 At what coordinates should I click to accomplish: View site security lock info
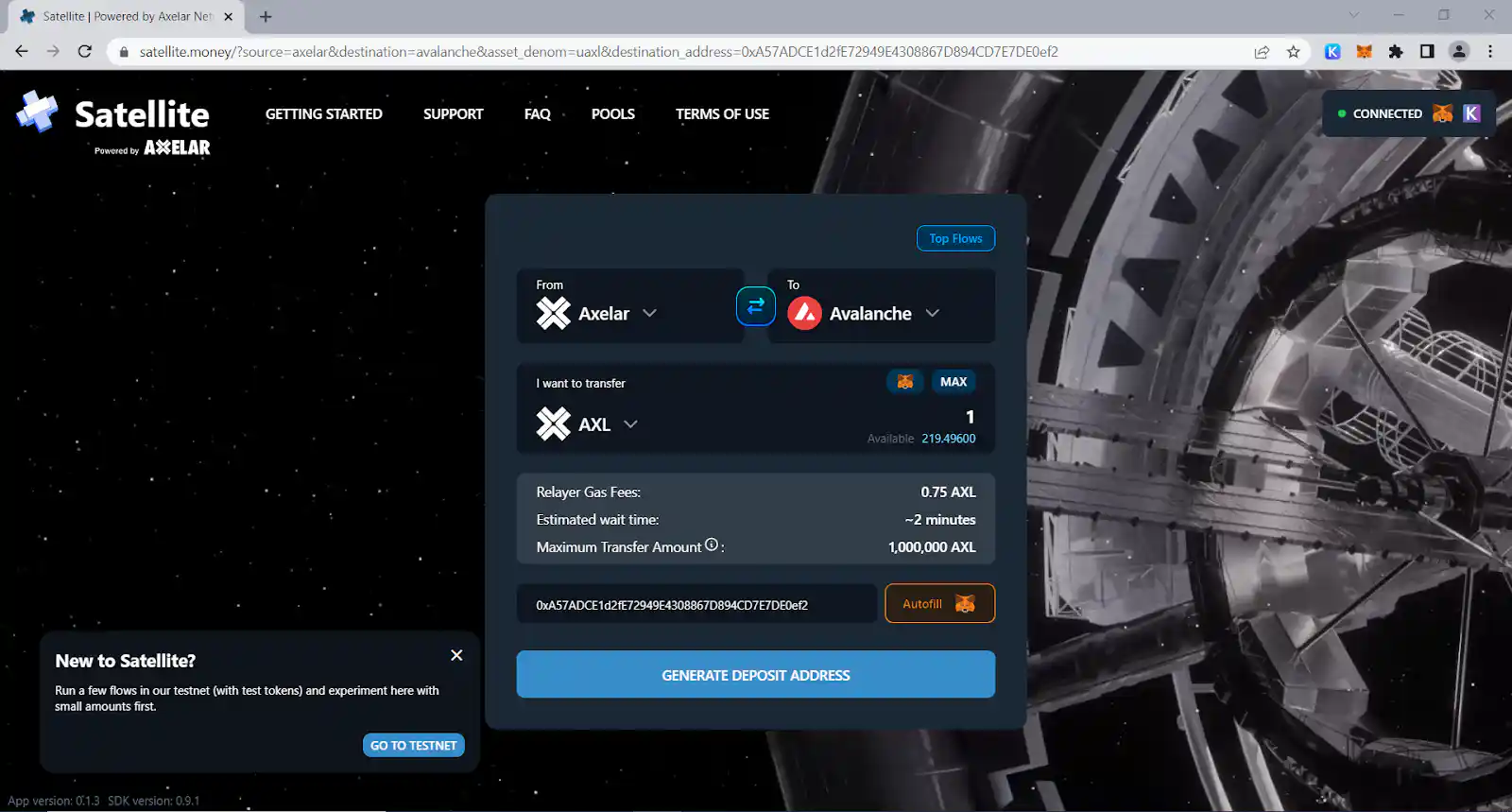click(124, 52)
